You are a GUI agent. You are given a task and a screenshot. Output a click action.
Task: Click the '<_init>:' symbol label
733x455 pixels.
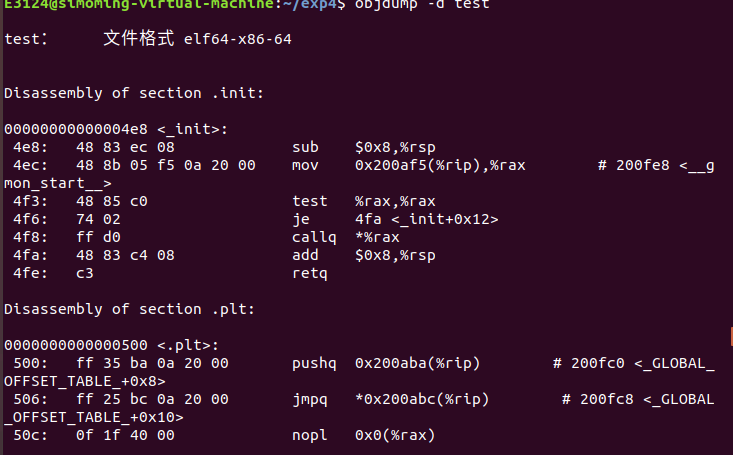[x=193, y=129]
